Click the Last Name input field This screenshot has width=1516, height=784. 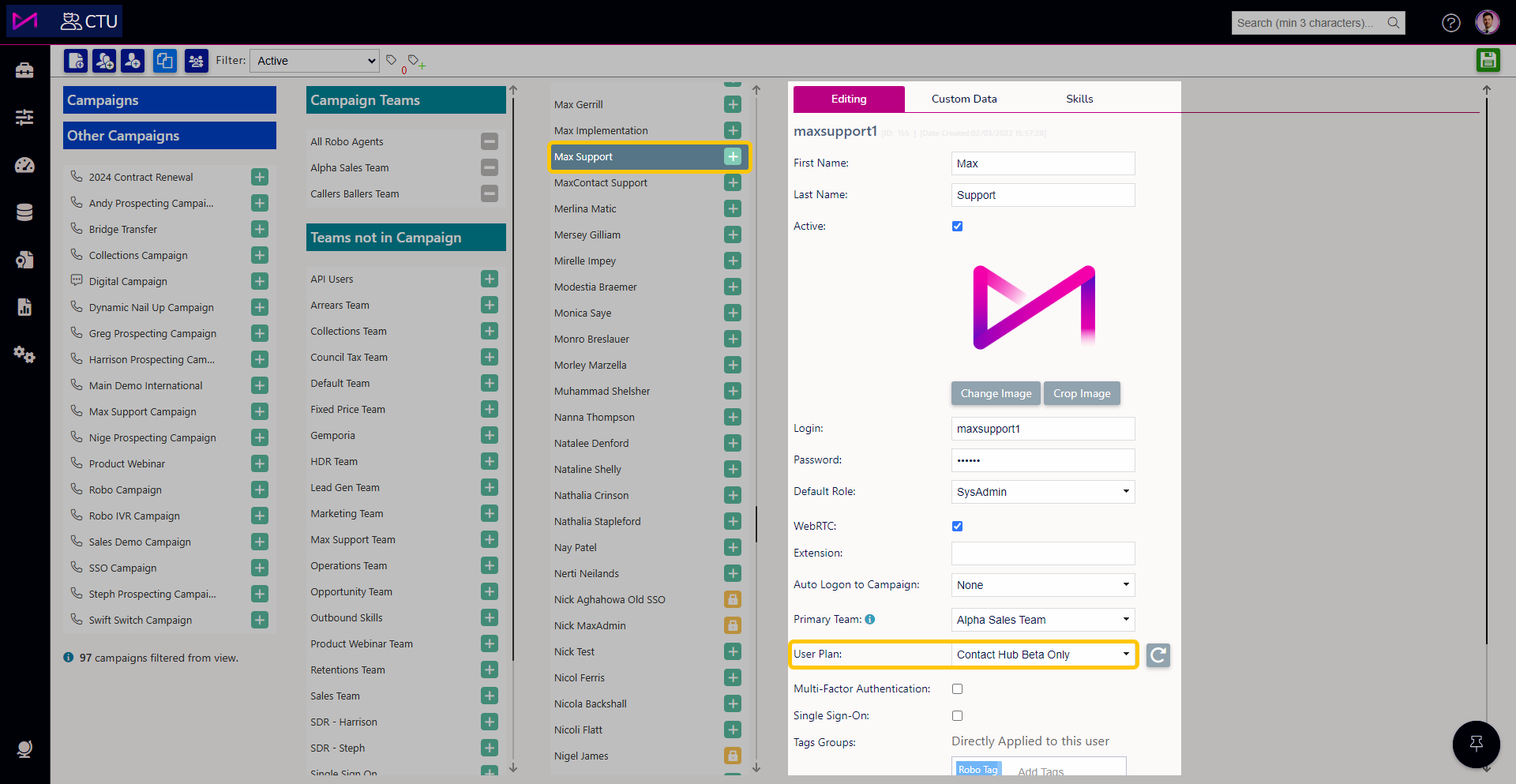(1043, 195)
